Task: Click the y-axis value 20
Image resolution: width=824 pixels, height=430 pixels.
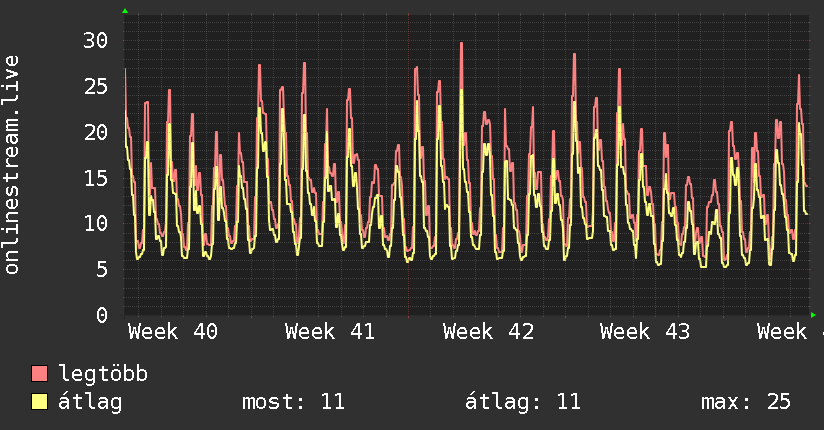Action: pyautogui.click(x=96, y=132)
